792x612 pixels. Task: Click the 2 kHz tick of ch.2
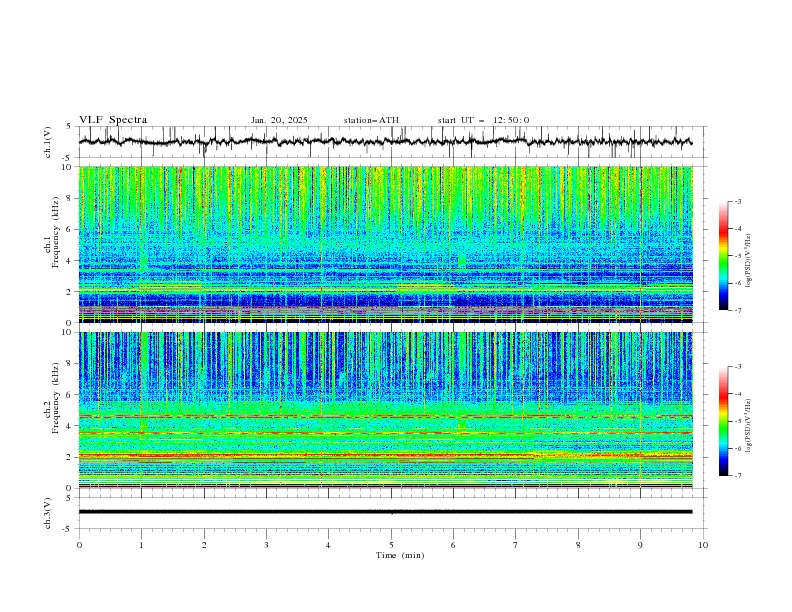click(70, 457)
